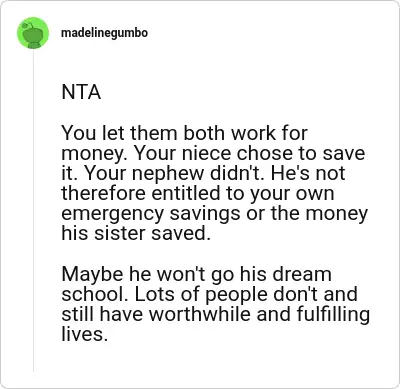
Task: Click the antenna on the Reddit snoo avatar
Action: point(26,25)
